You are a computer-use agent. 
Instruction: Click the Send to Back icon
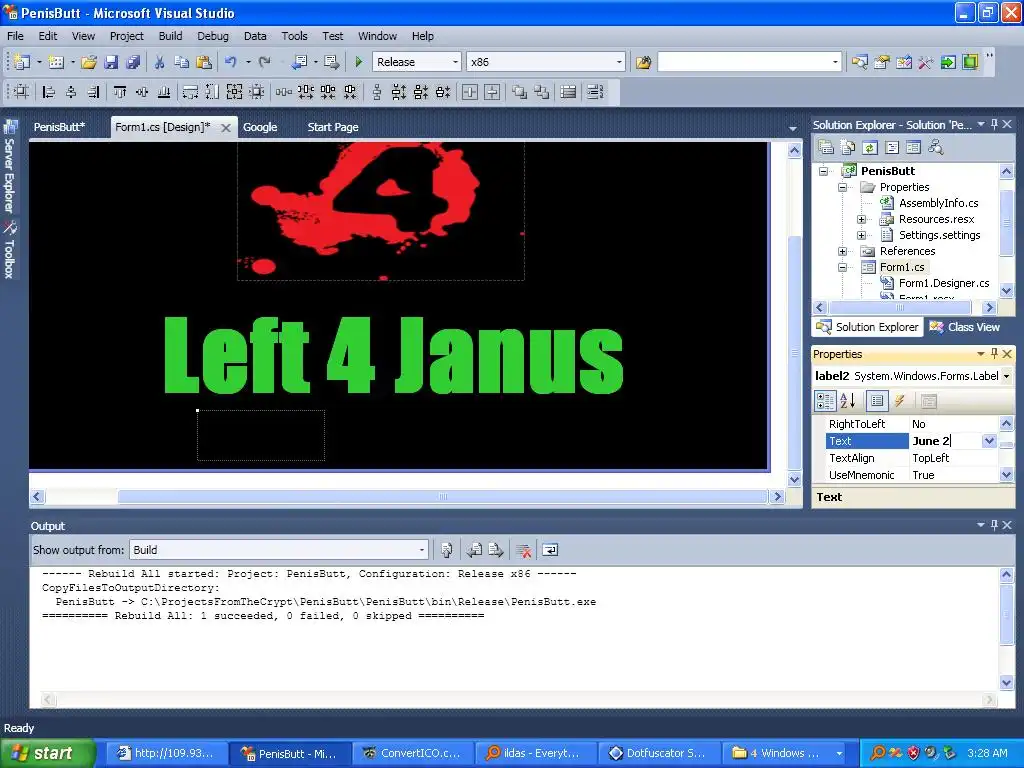541,92
